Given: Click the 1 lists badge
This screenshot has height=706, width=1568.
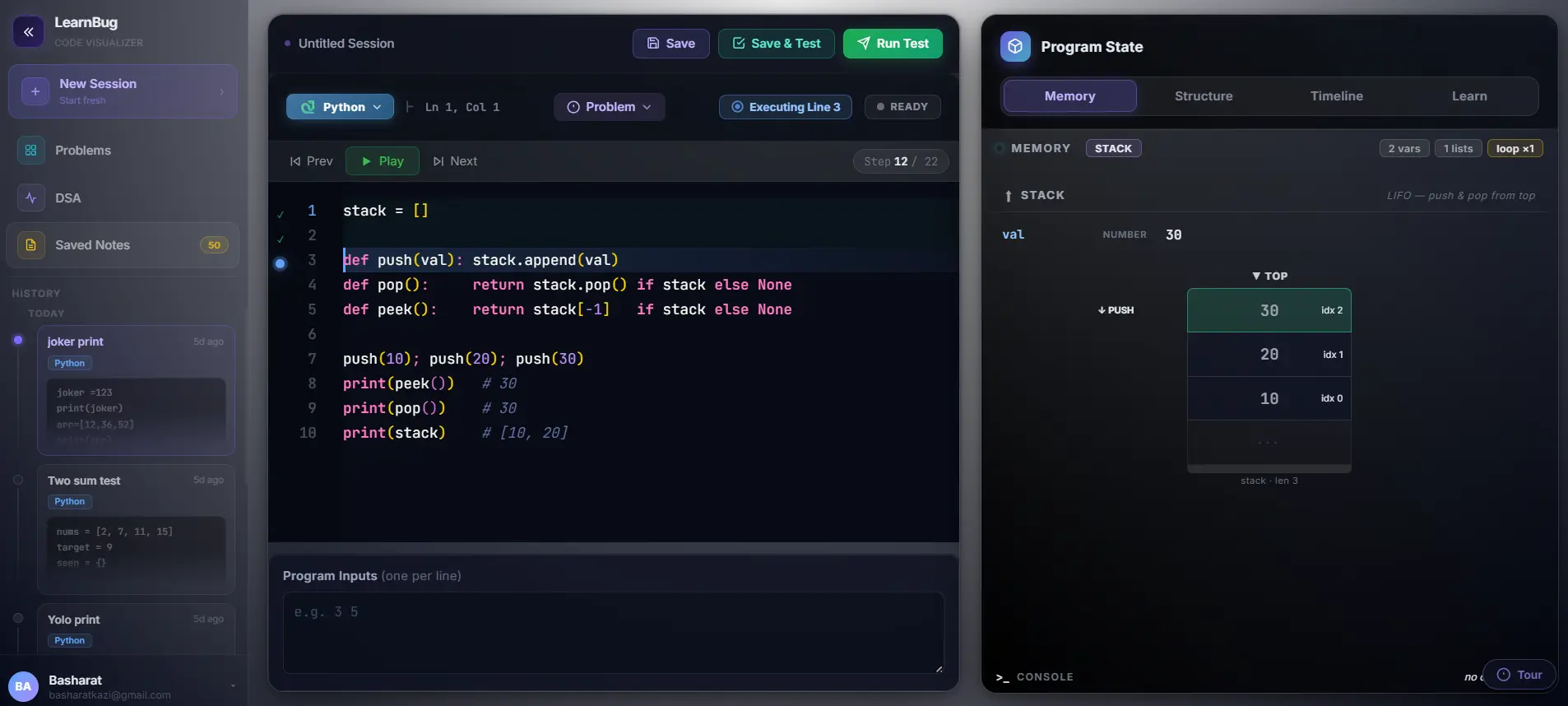Looking at the screenshot, I should point(1459,148).
